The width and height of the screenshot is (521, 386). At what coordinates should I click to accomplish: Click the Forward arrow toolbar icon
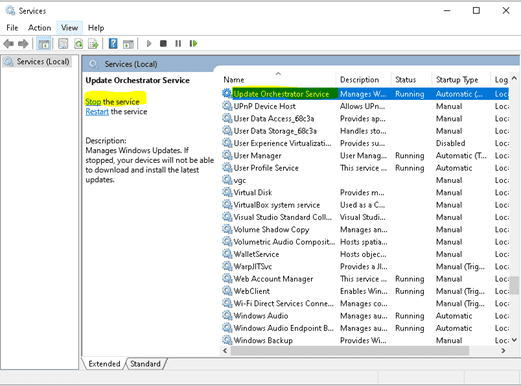pyautogui.click(x=23, y=44)
